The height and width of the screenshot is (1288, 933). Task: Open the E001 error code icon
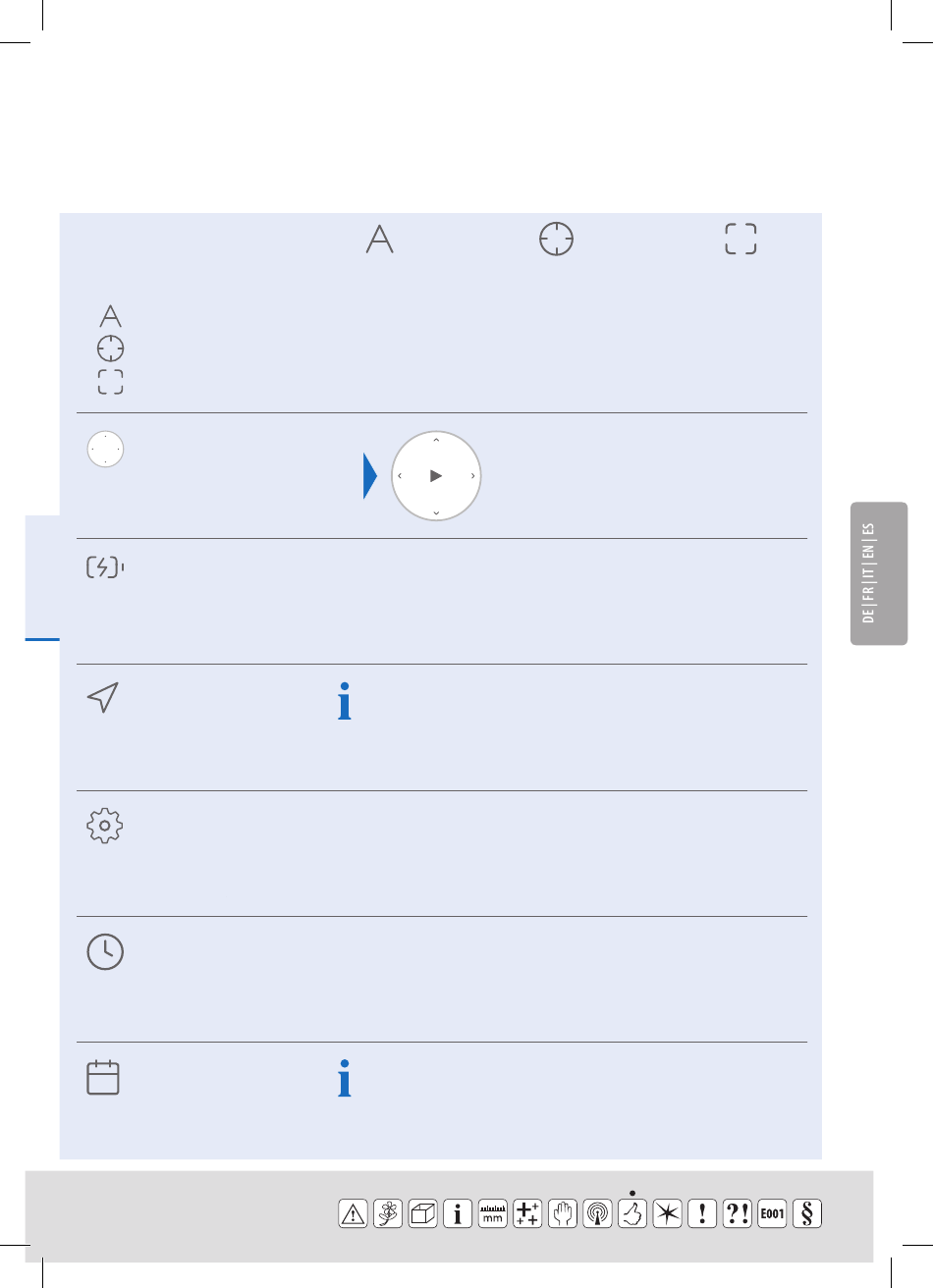(772, 1213)
